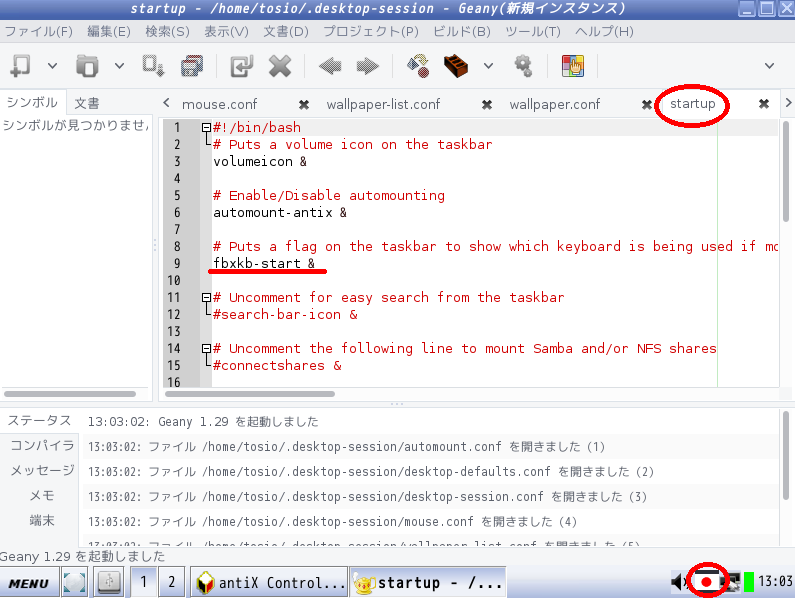The image size is (795, 598).
Task: Open the 文書(D) menu
Action: pos(286,31)
